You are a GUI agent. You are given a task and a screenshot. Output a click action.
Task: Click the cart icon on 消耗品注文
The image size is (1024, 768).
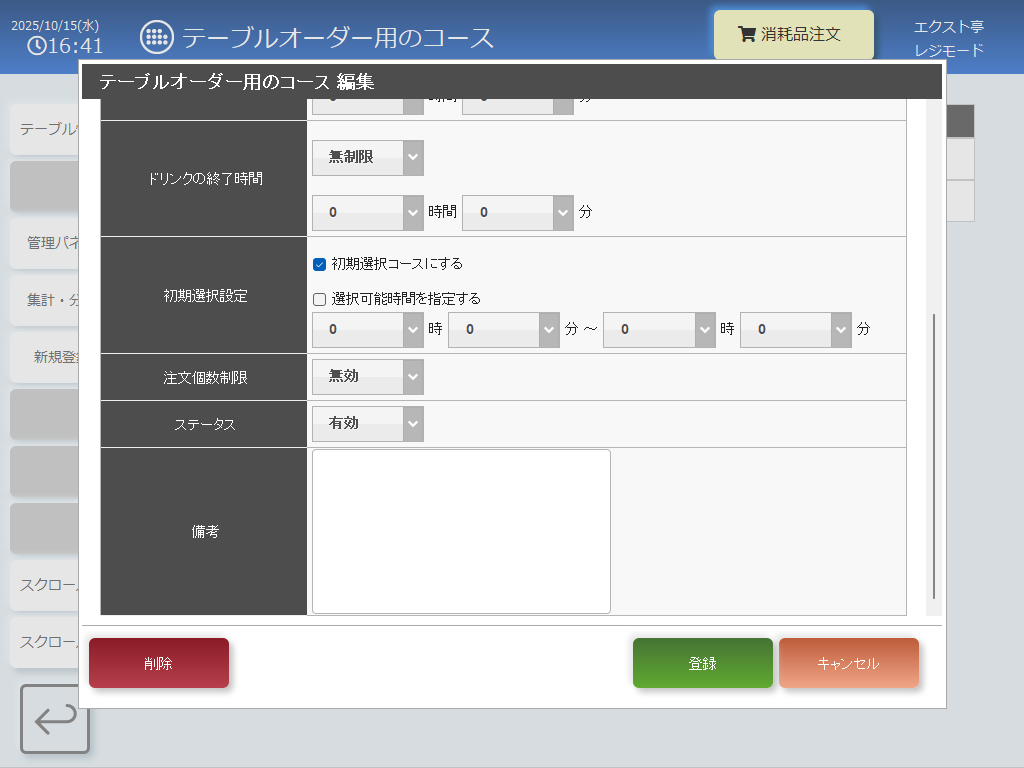746,34
